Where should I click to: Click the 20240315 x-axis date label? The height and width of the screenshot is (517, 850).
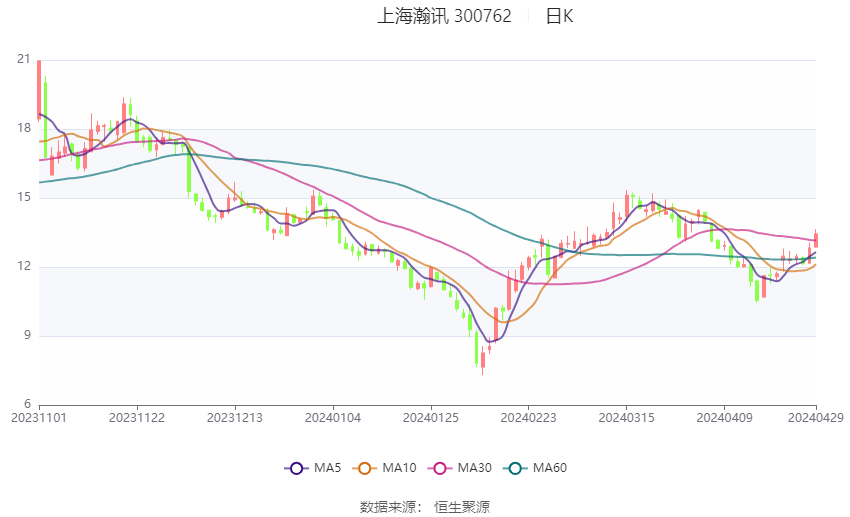[626, 418]
